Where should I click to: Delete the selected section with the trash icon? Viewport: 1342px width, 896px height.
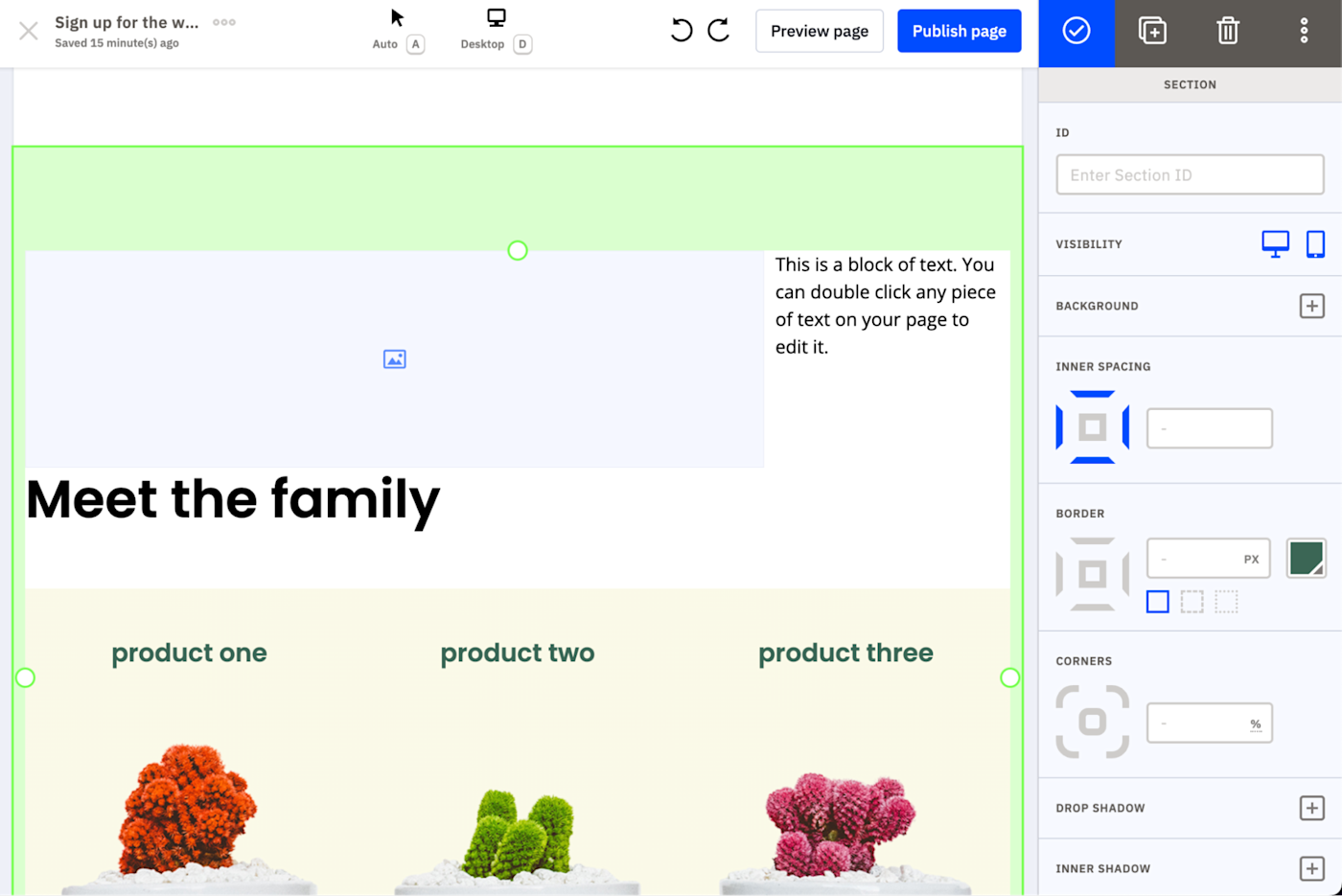(1228, 32)
